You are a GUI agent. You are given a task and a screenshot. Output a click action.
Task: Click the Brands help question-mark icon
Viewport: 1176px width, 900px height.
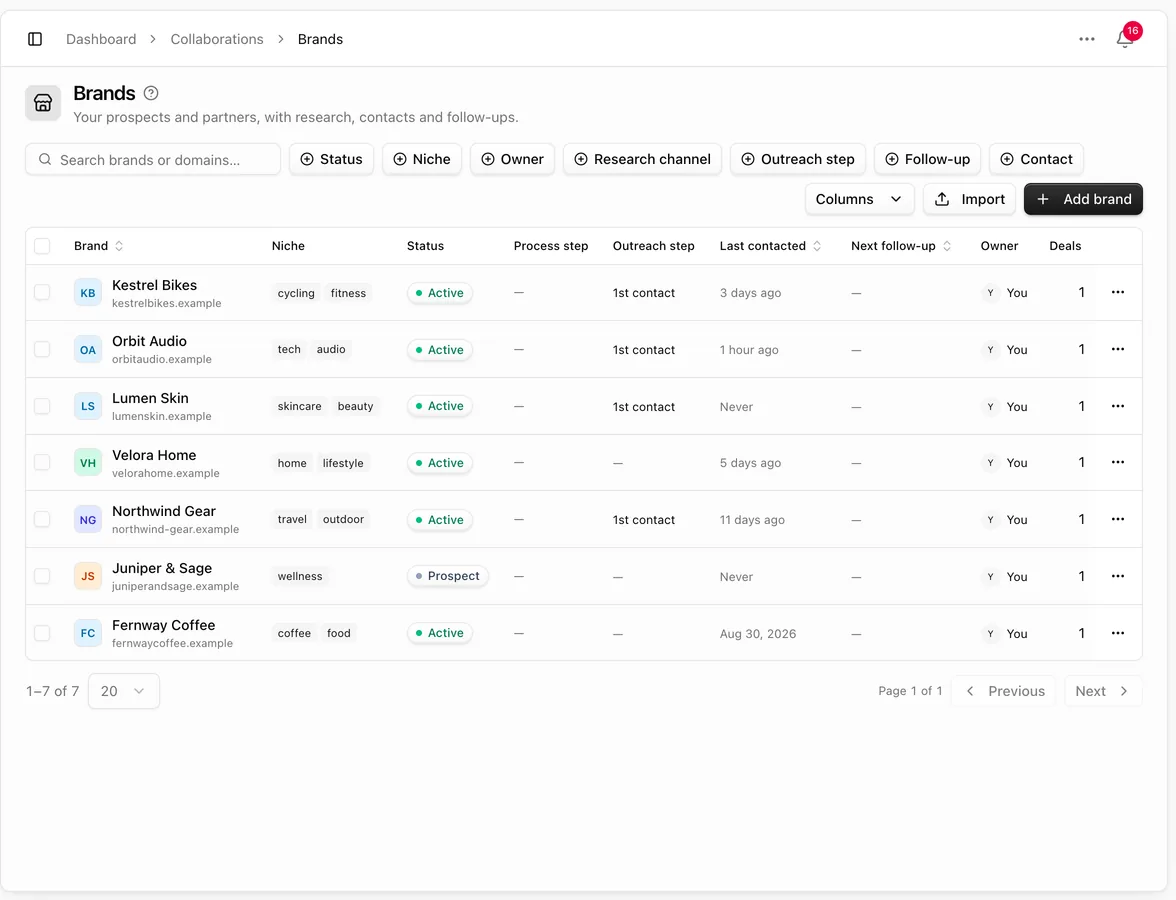click(151, 93)
